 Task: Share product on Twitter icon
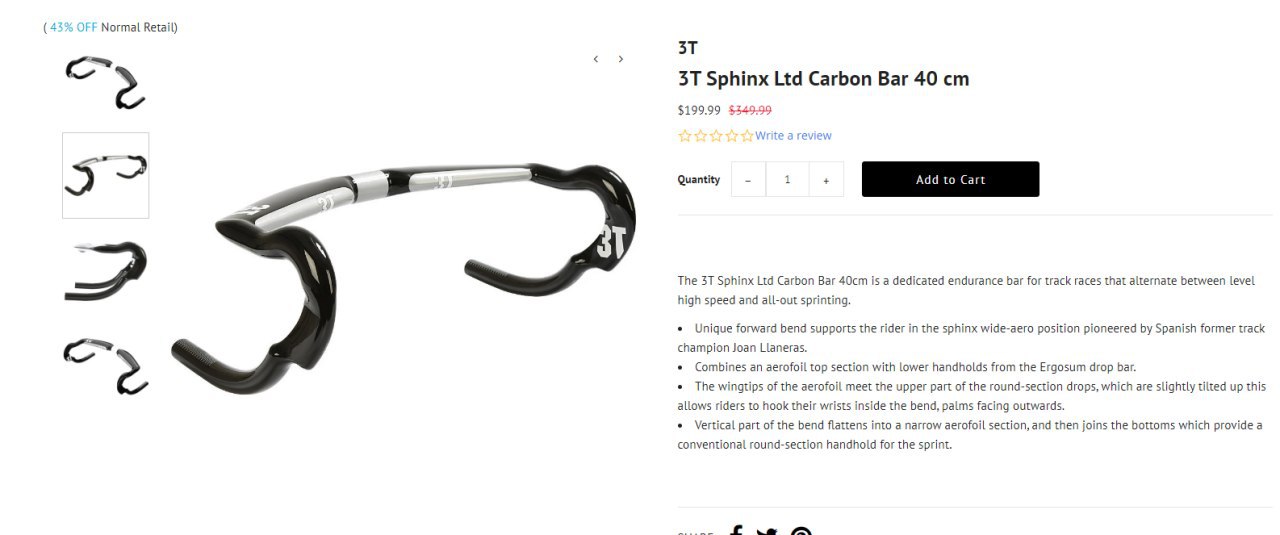(x=767, y=531)
